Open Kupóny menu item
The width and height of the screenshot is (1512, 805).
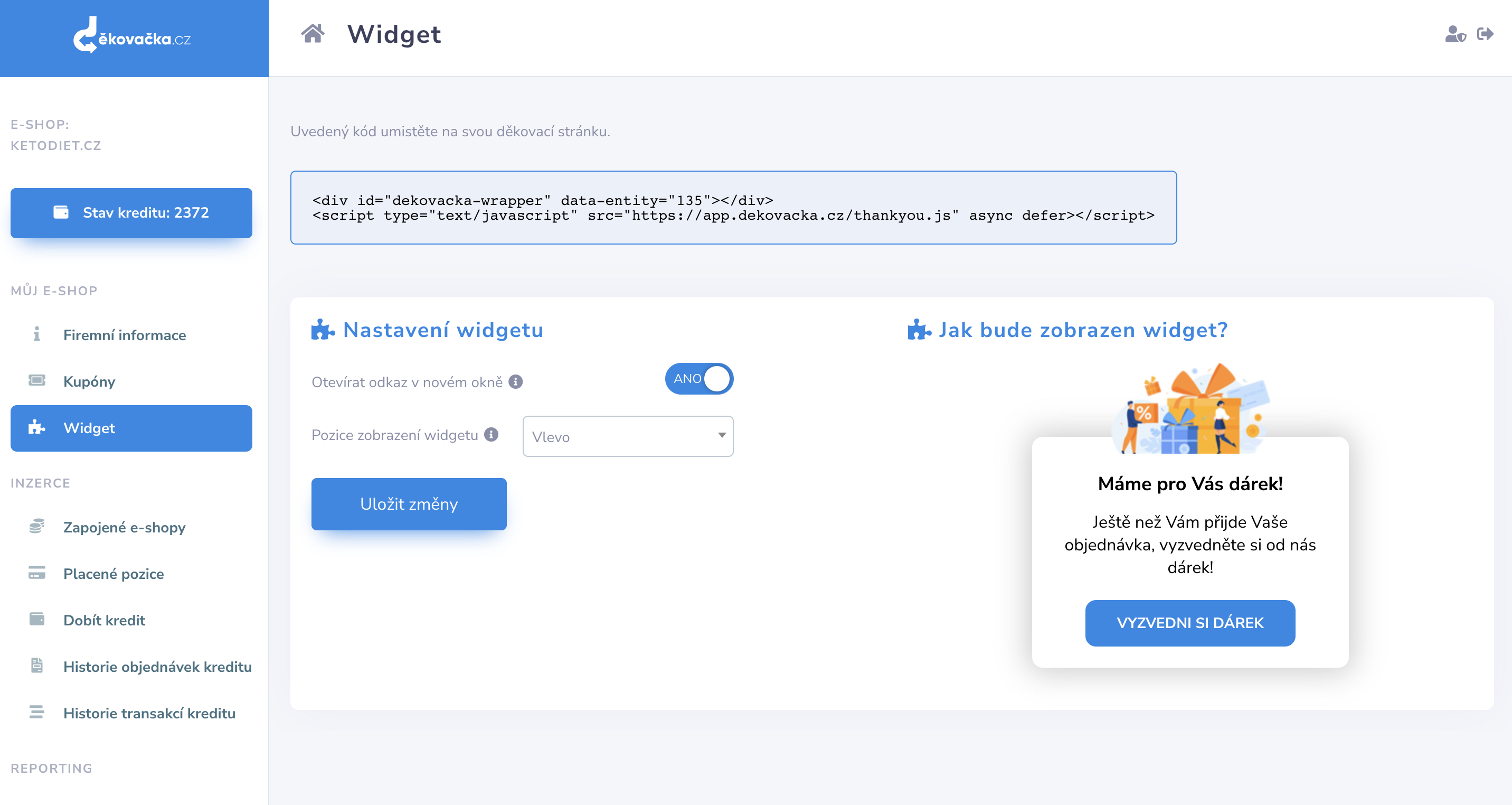pos(131,381)
